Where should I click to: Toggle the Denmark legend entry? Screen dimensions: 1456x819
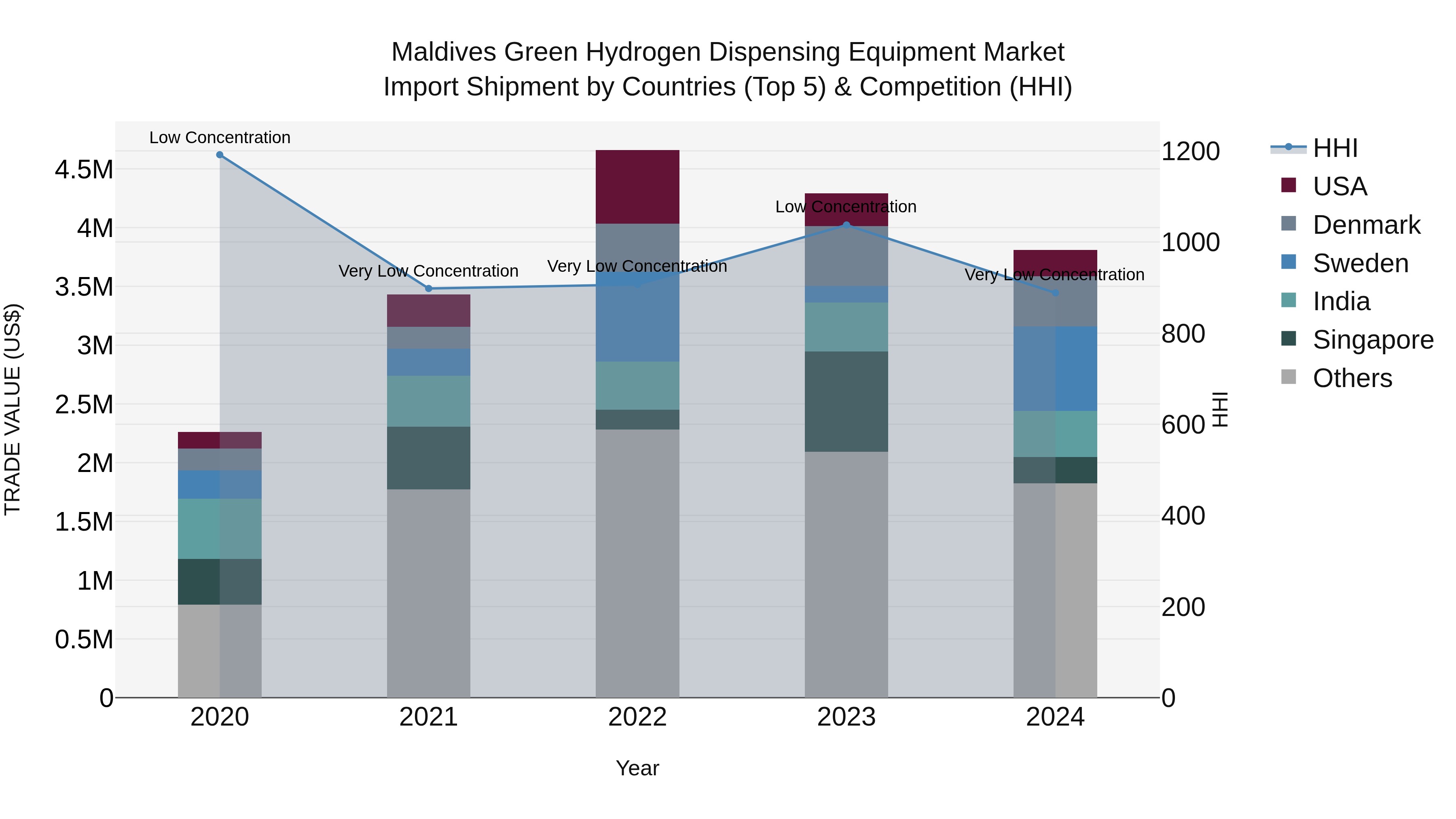(1351, 224)
